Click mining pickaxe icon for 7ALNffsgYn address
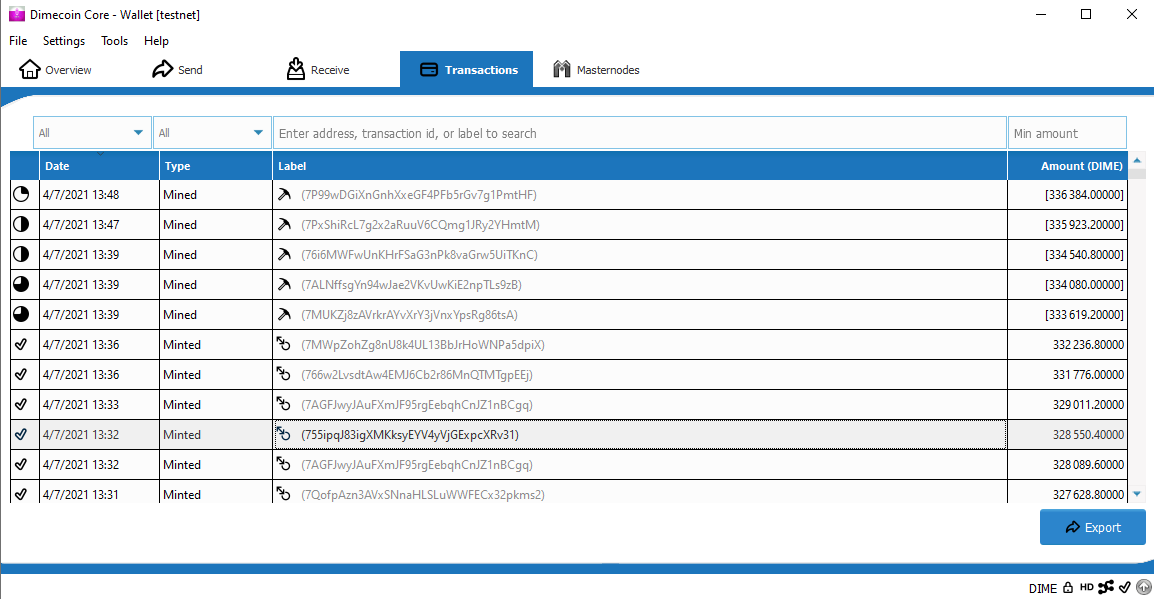The width and height of the screenshot is (1154, 599). click(x=284, y=284)
